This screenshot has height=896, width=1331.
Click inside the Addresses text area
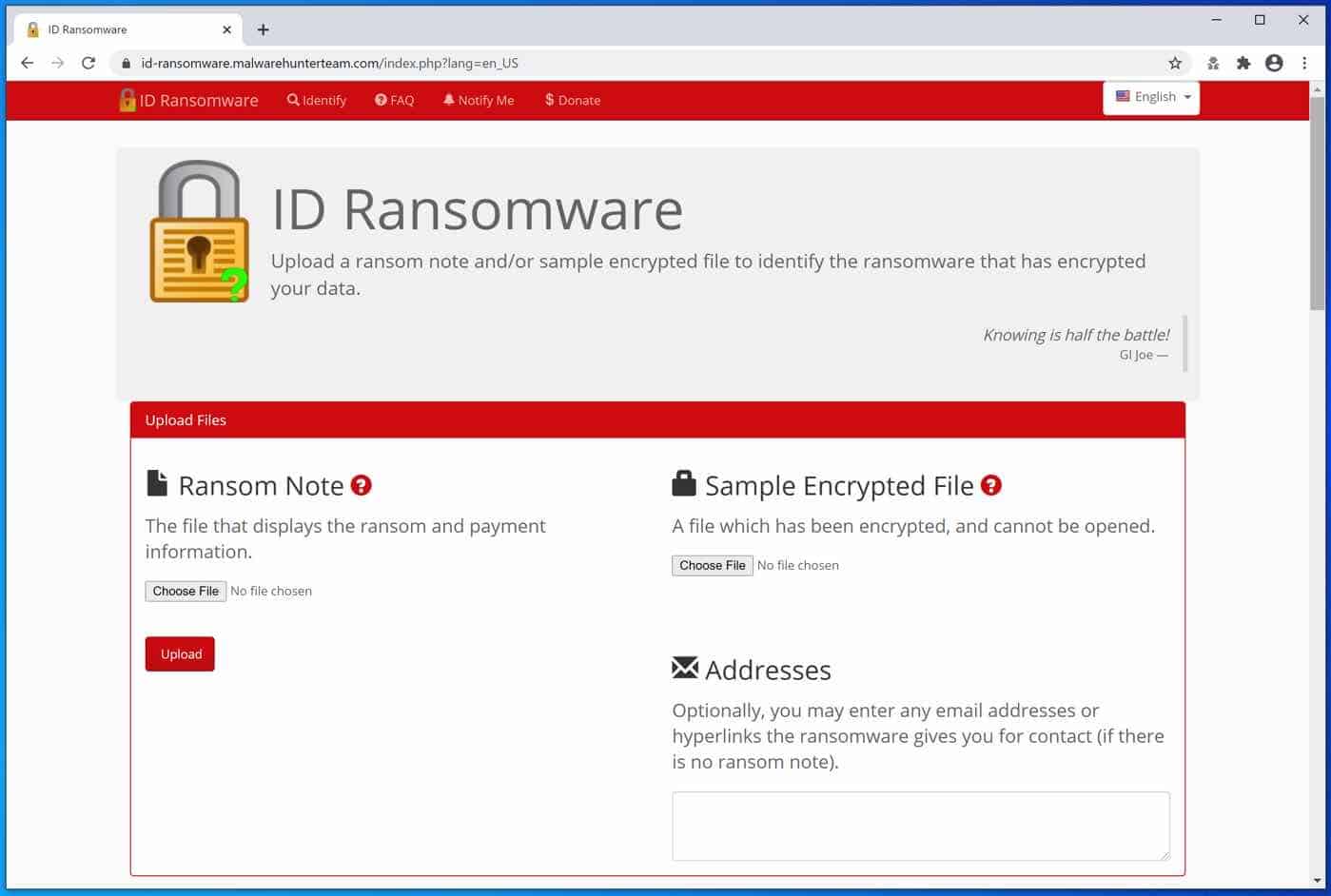click(x=920, y=826)
